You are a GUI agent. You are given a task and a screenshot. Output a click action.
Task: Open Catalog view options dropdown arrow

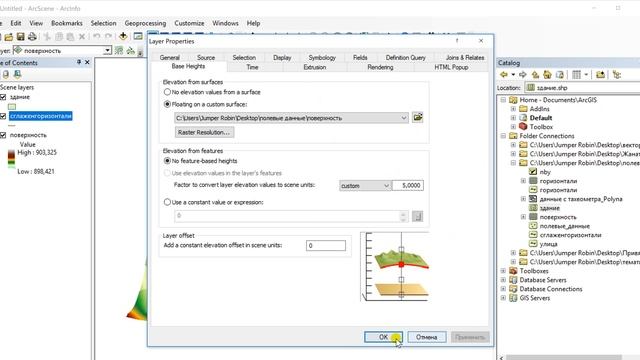[586, 74]
